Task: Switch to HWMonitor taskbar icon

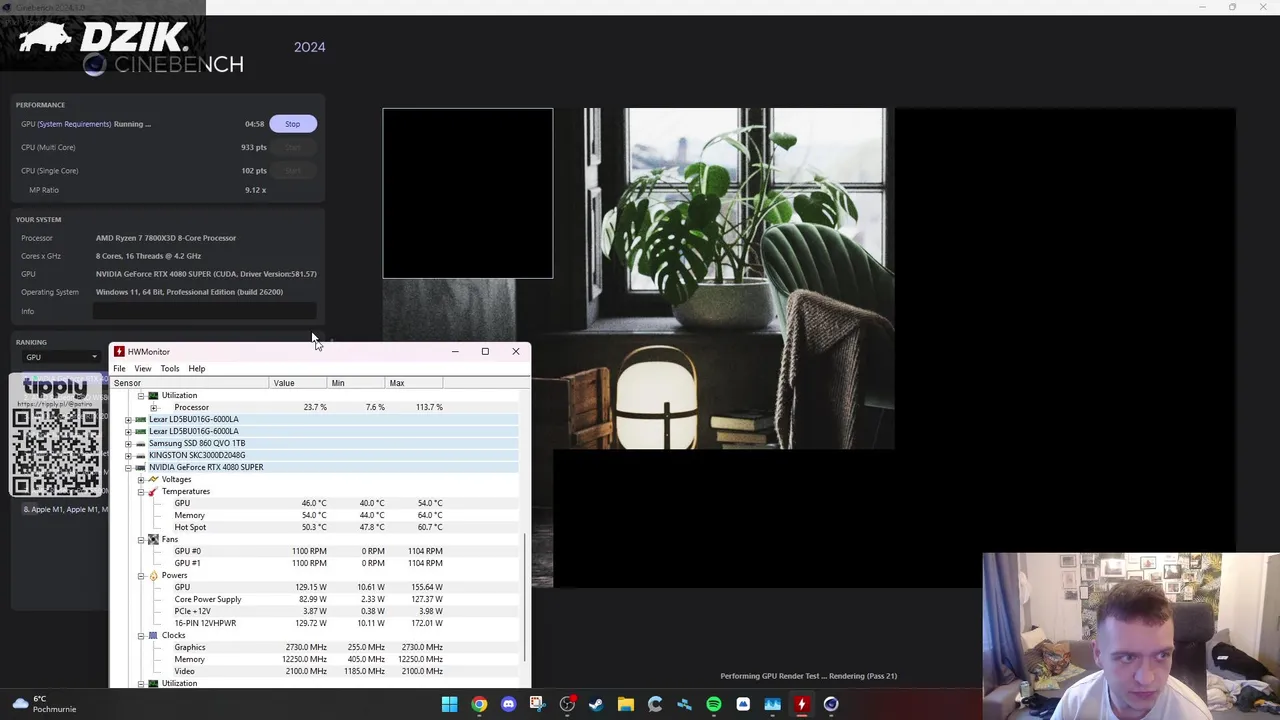Action: tap(801, 705)
